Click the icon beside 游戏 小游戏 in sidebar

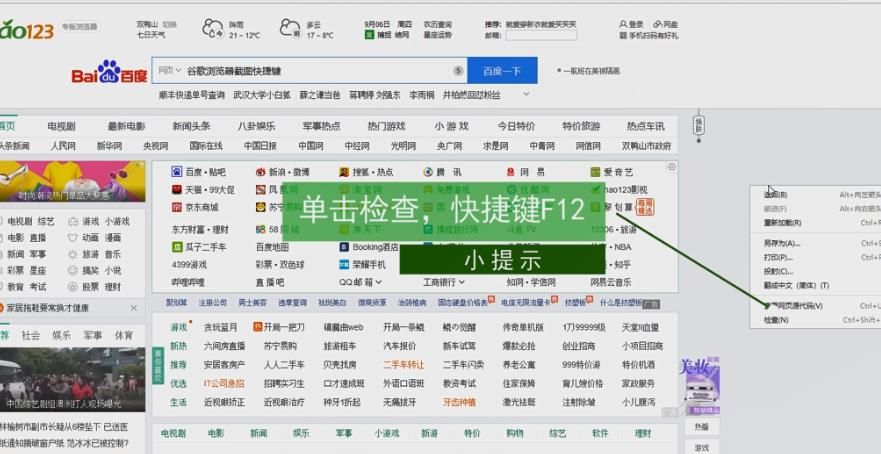72,221
